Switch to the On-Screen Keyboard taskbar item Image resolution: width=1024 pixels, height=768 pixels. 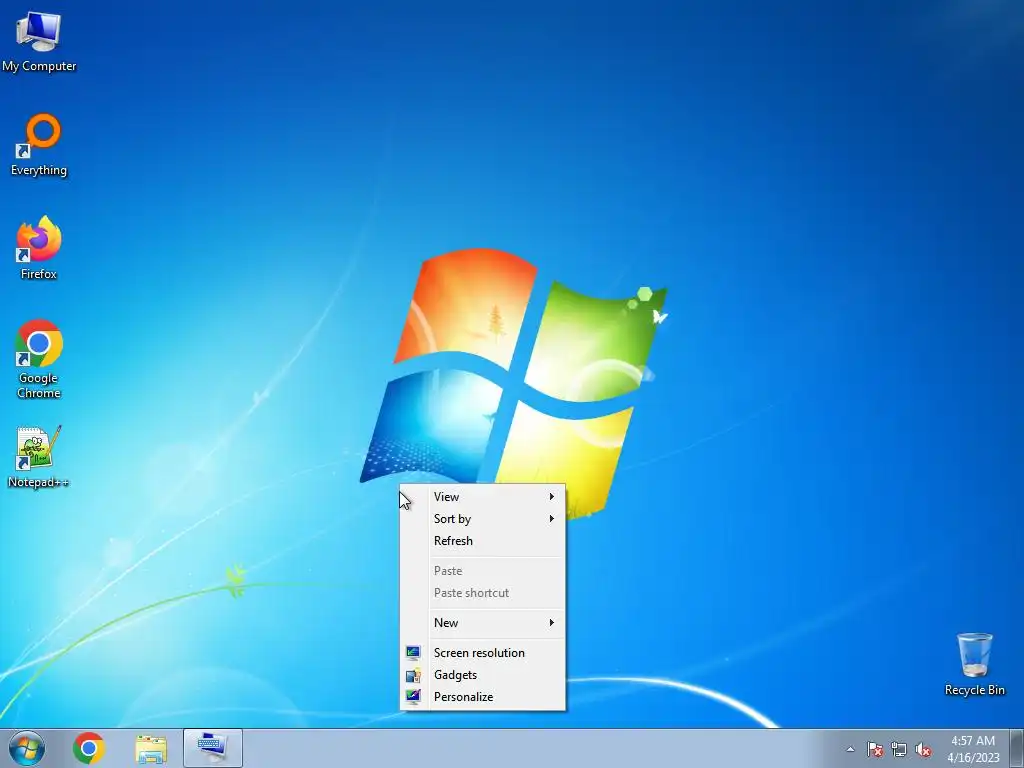pos(213,748)
